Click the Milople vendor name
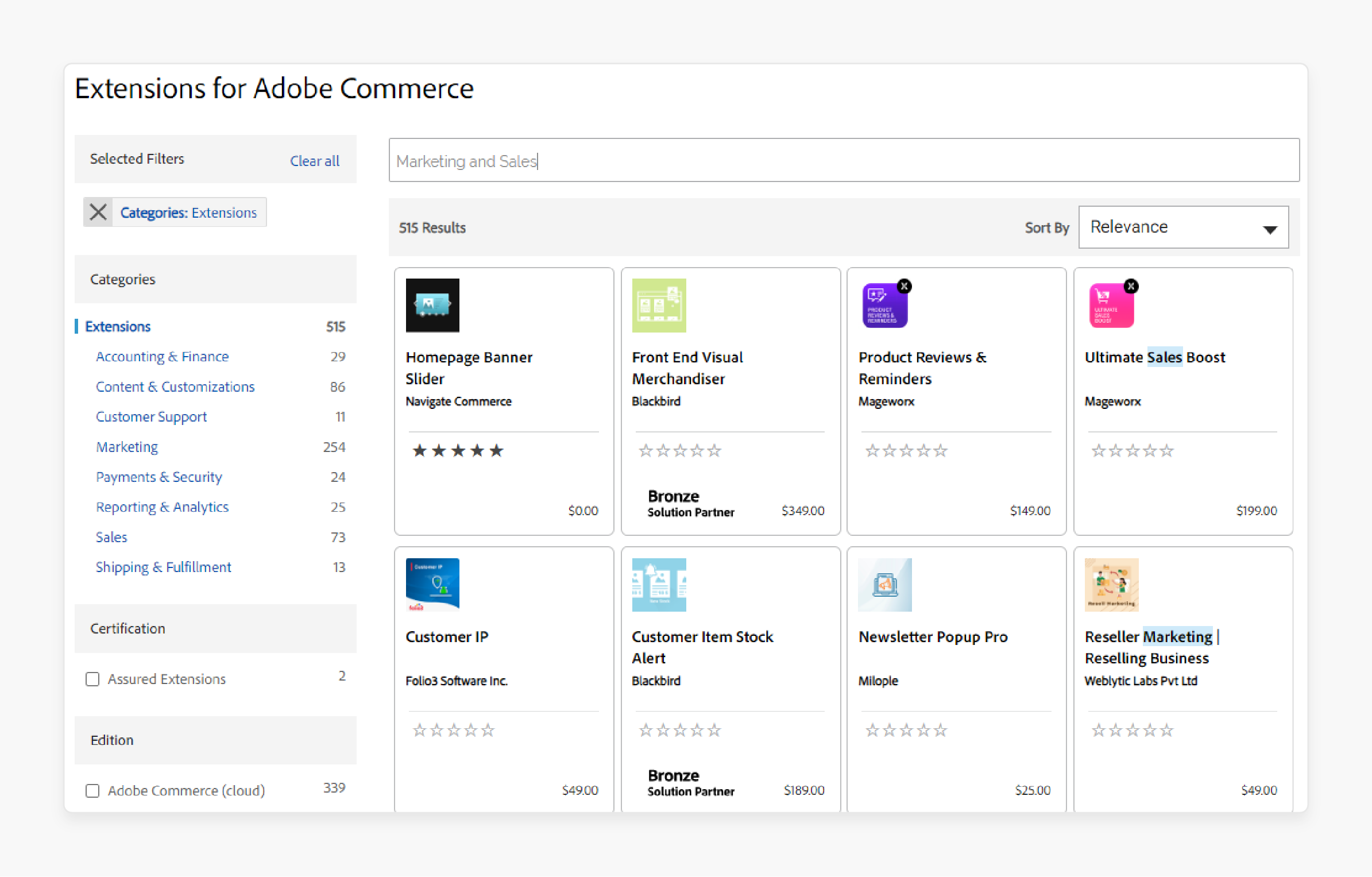The height and width of the screenshot is (877, 1372). coord(878,681)
